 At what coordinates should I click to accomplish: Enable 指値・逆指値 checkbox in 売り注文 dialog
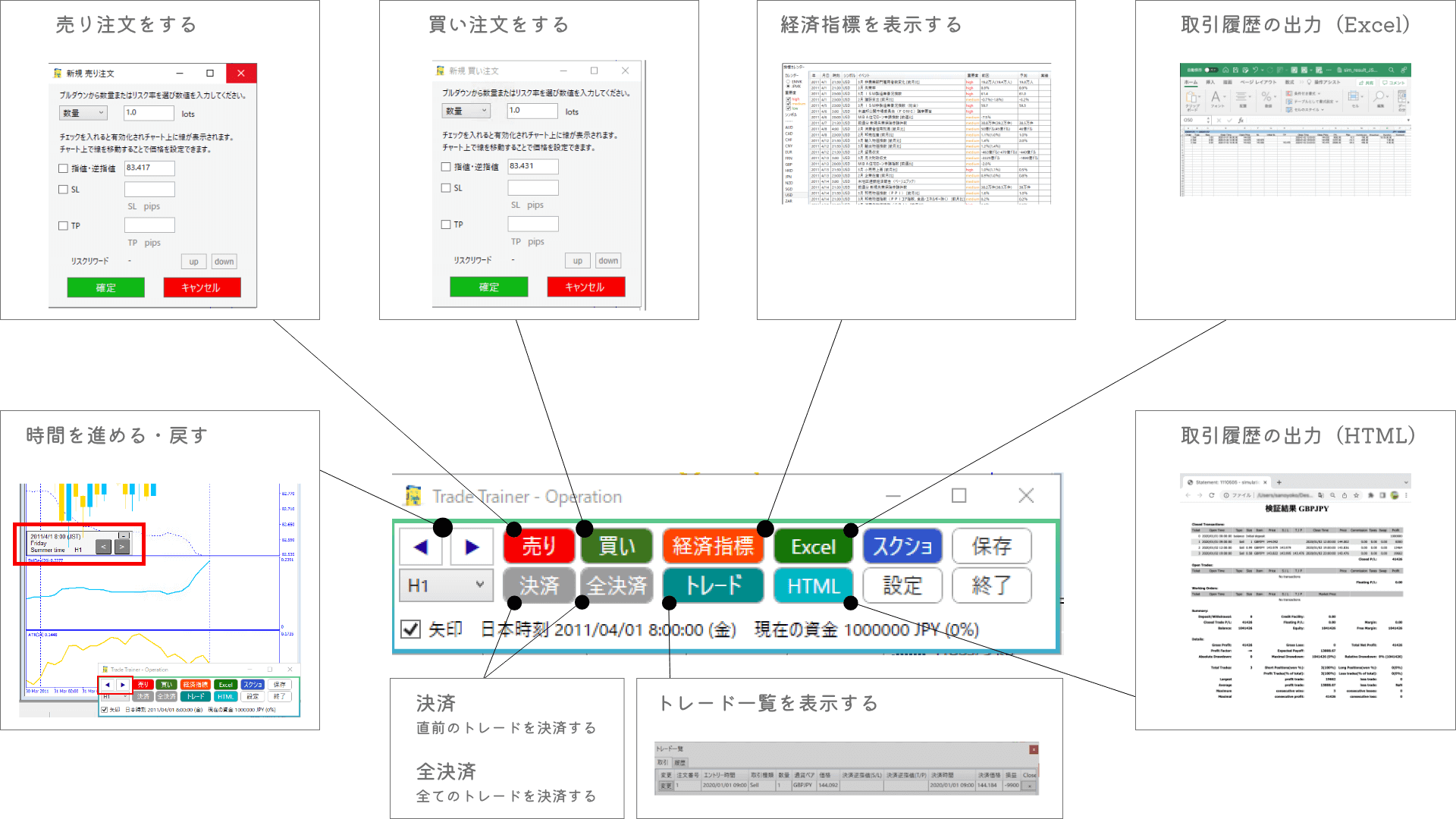click(x=64, y=168)
